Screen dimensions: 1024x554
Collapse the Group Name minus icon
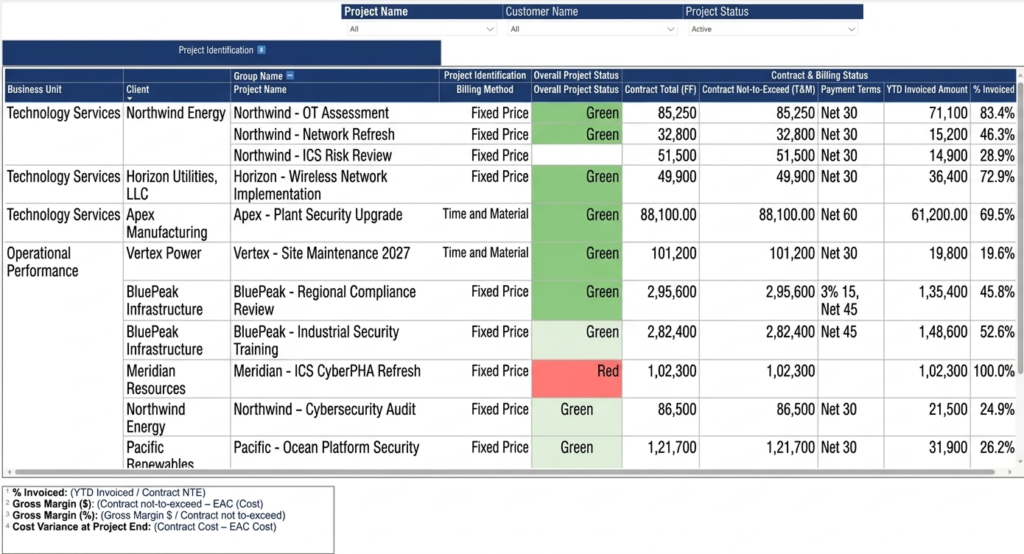click(290, 76)
